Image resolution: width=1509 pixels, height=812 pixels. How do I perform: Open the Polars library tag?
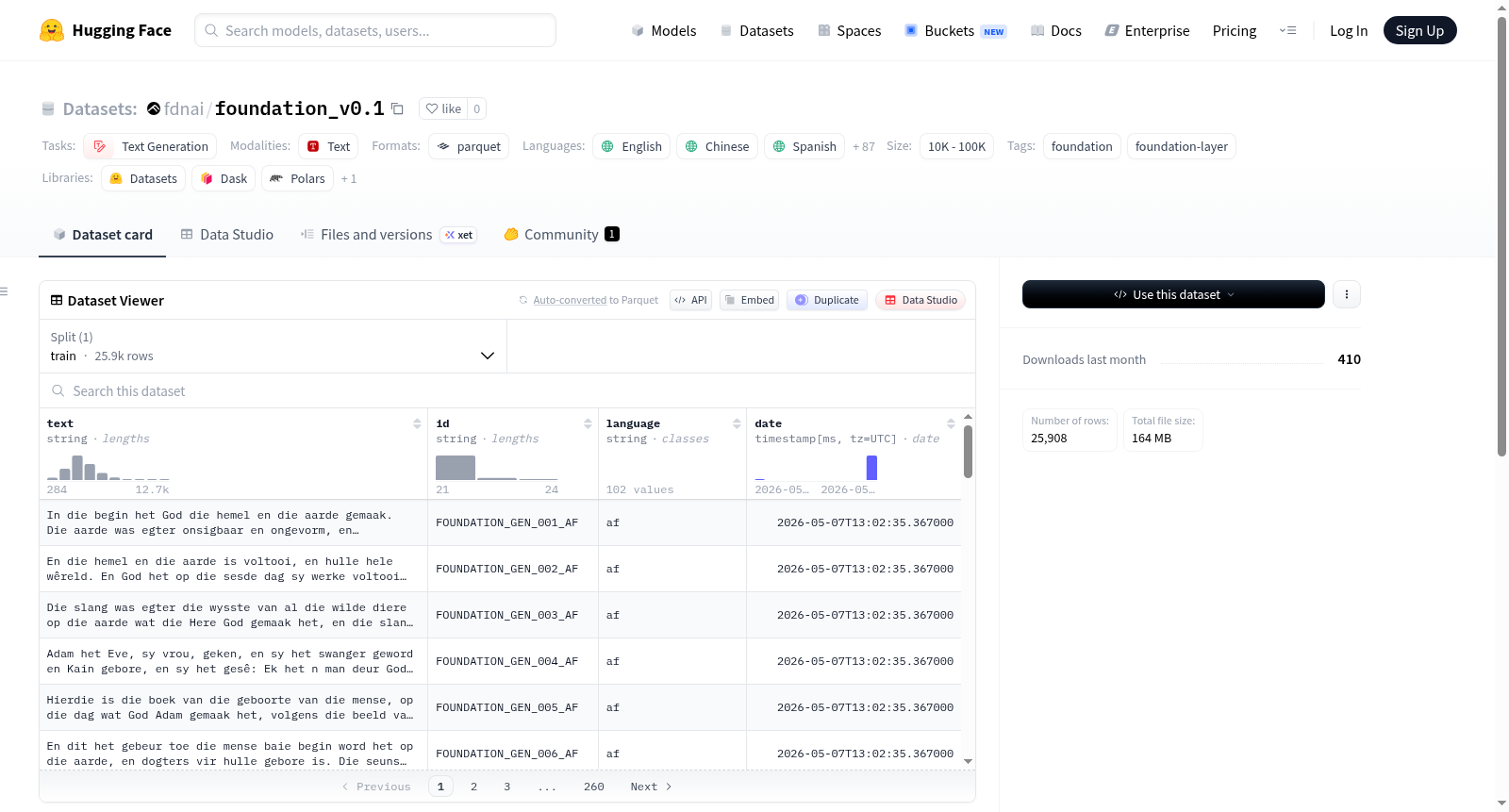click(x=297, y=178)
